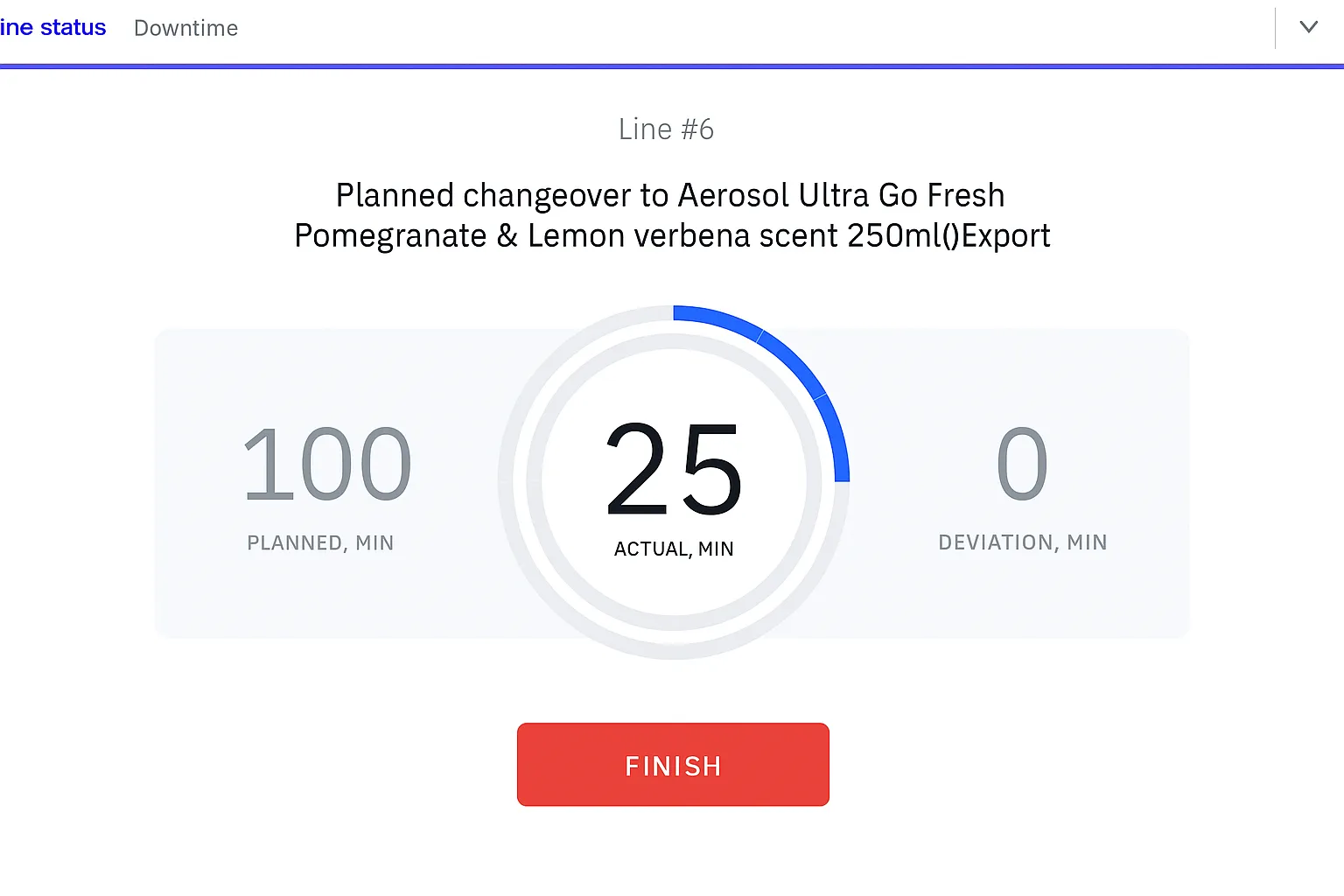
Task: Click the deviation value 0
Action: 1022,464
